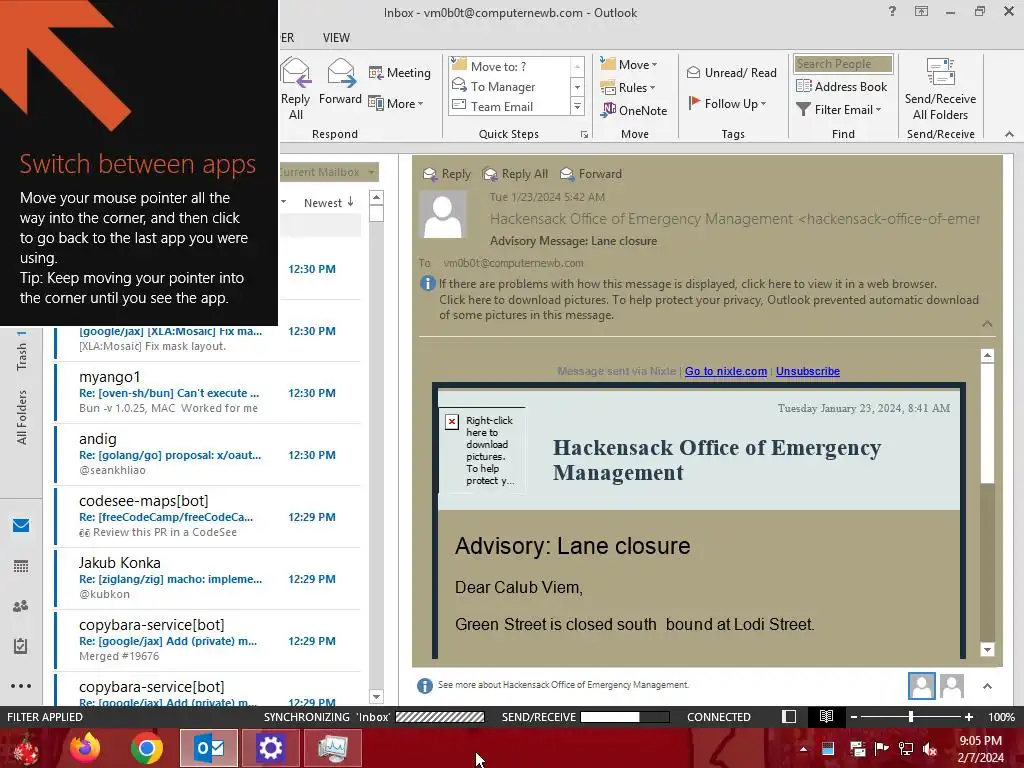Click Forward in the reading pane

(591, 174)
